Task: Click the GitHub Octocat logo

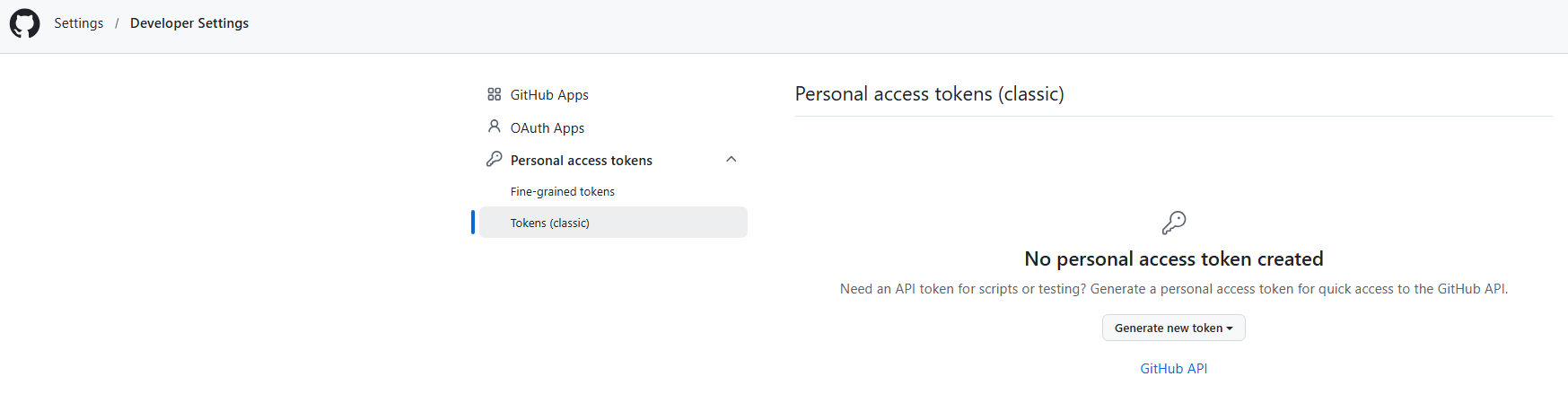Action: pos(24,23)
